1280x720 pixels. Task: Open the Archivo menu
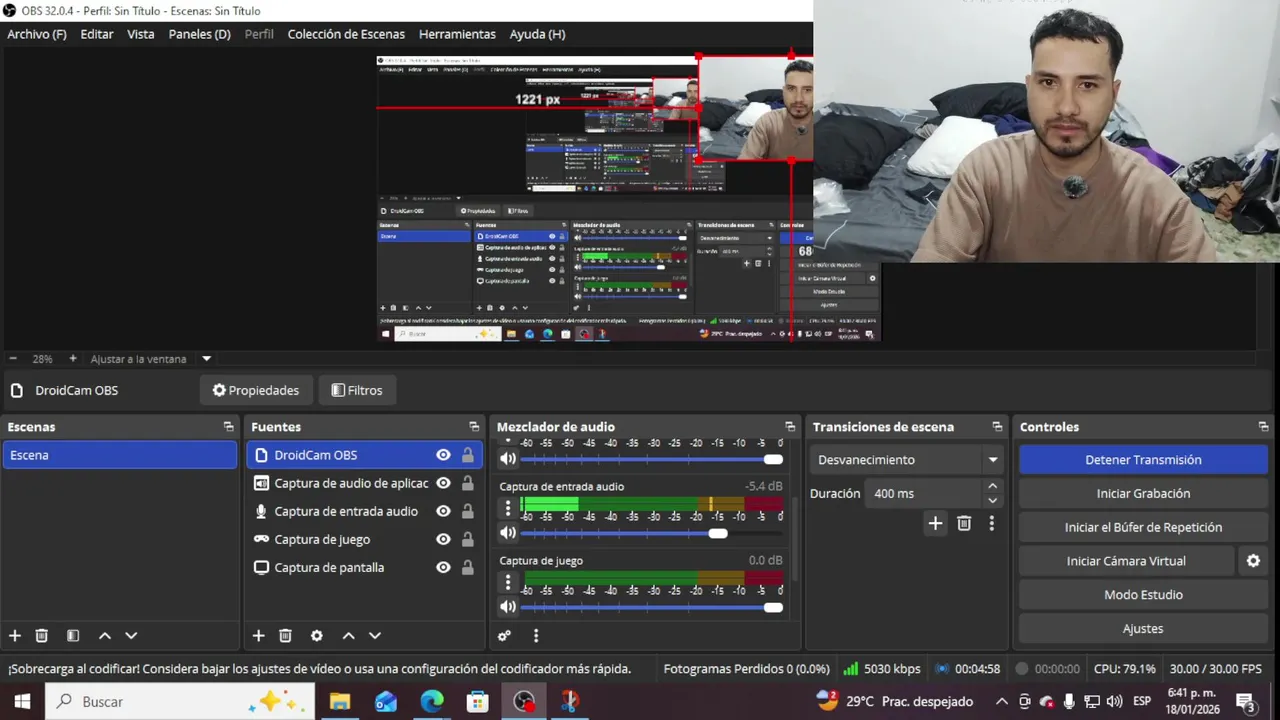coord(37,34)
